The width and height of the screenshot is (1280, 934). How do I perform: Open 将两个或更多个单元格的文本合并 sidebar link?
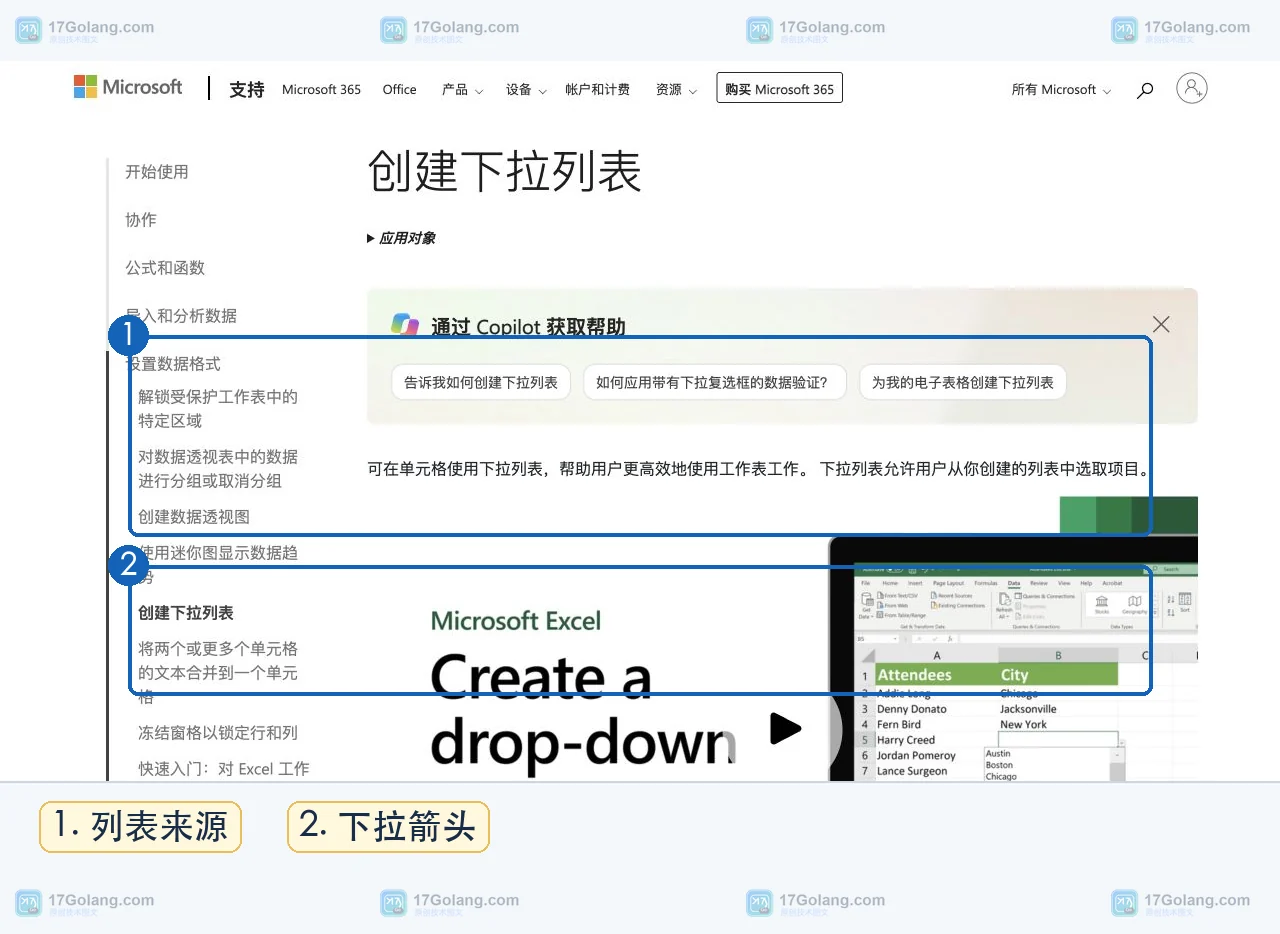(218, 673)
